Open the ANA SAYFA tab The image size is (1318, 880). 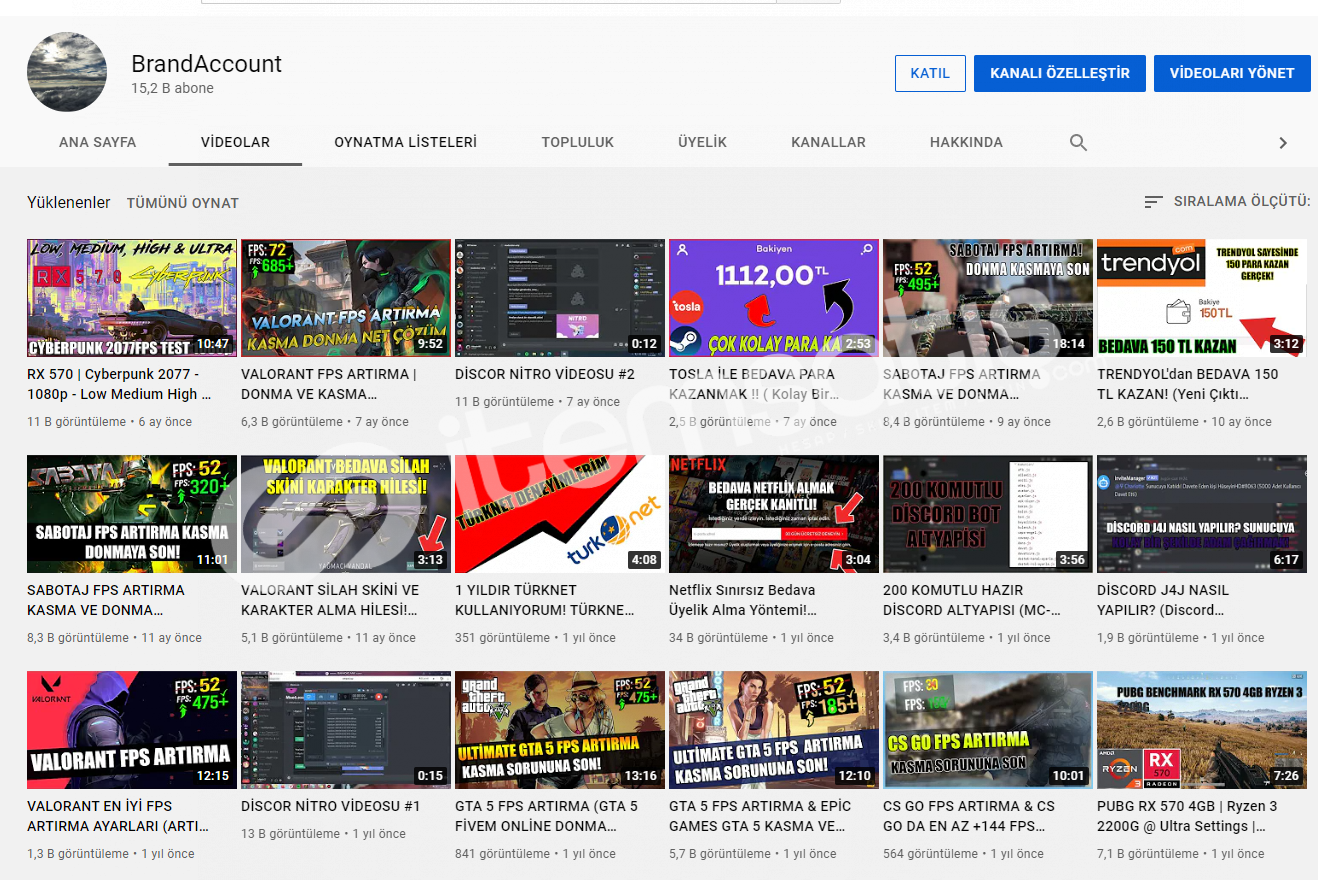tap(98, 142)
